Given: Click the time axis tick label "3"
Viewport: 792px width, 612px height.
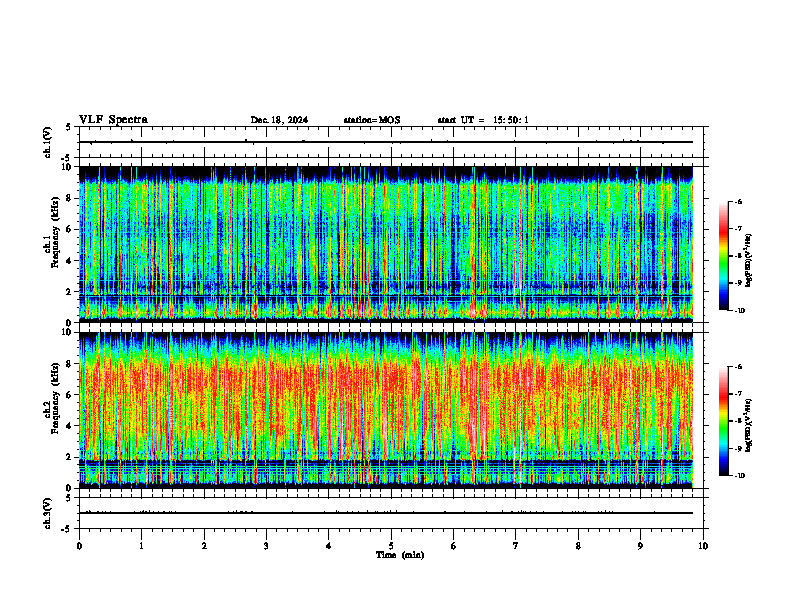Looking at the screenshot, I should 266,546.
